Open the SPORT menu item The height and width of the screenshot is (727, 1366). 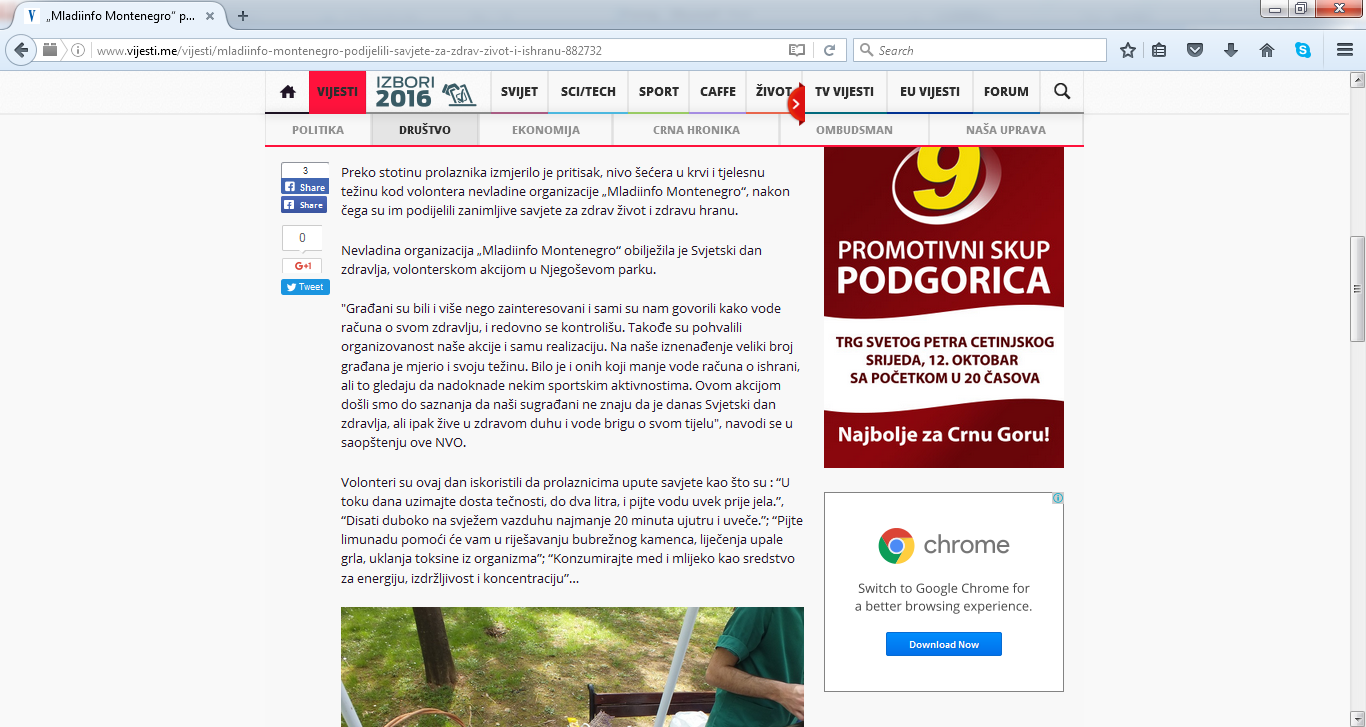pos(659,92)
